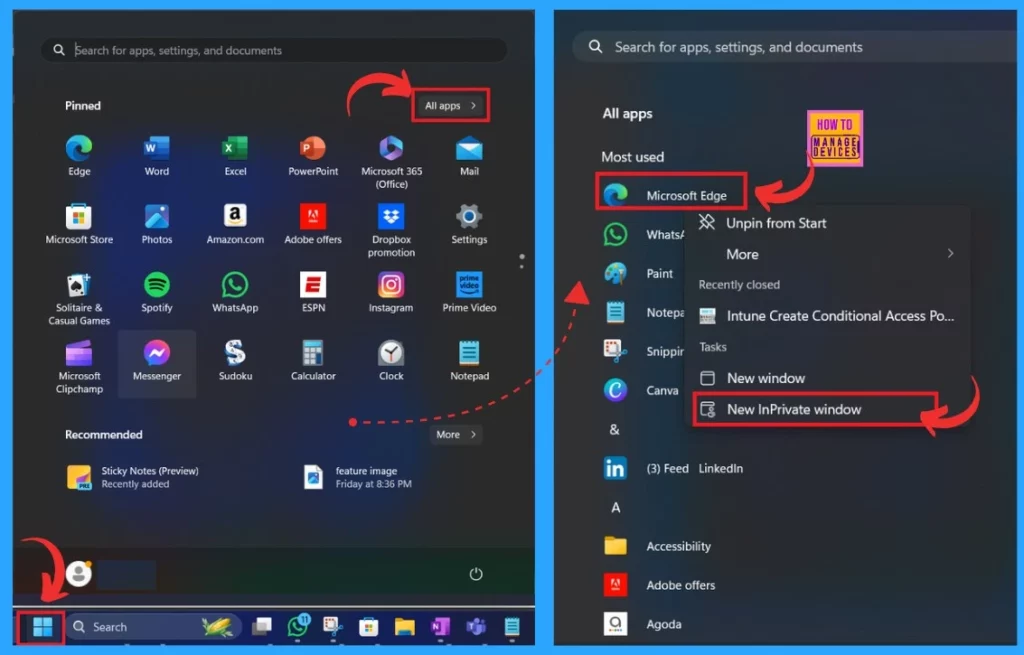Open the user account avatar
This screenshot has height=655, width=1024.
78,573
